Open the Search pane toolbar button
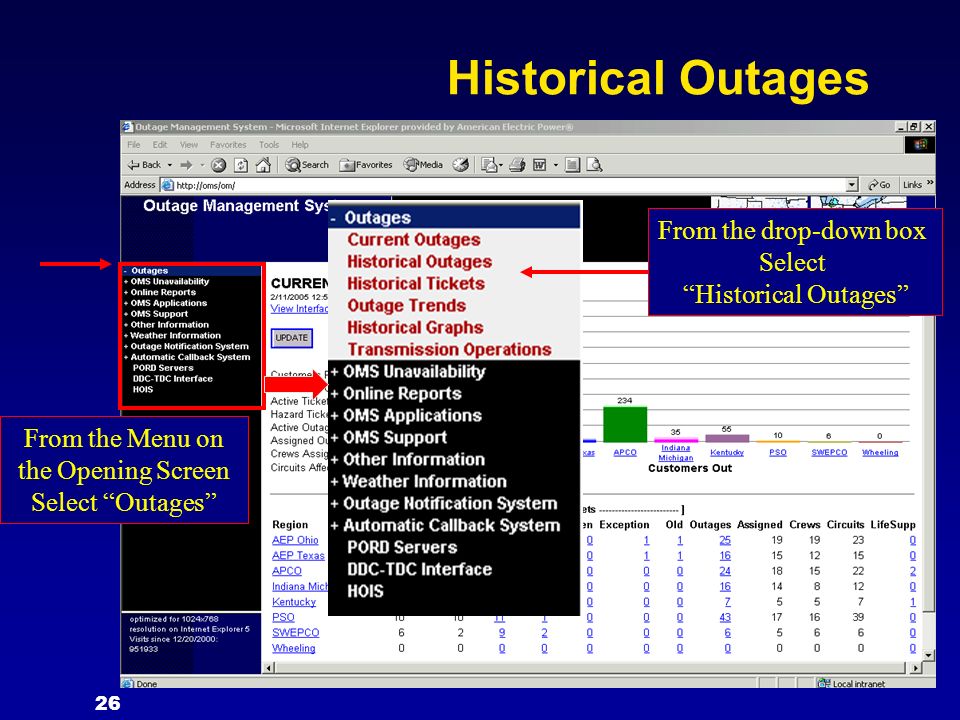The height and width of the screenshot is (720, 960). [307, 165]
